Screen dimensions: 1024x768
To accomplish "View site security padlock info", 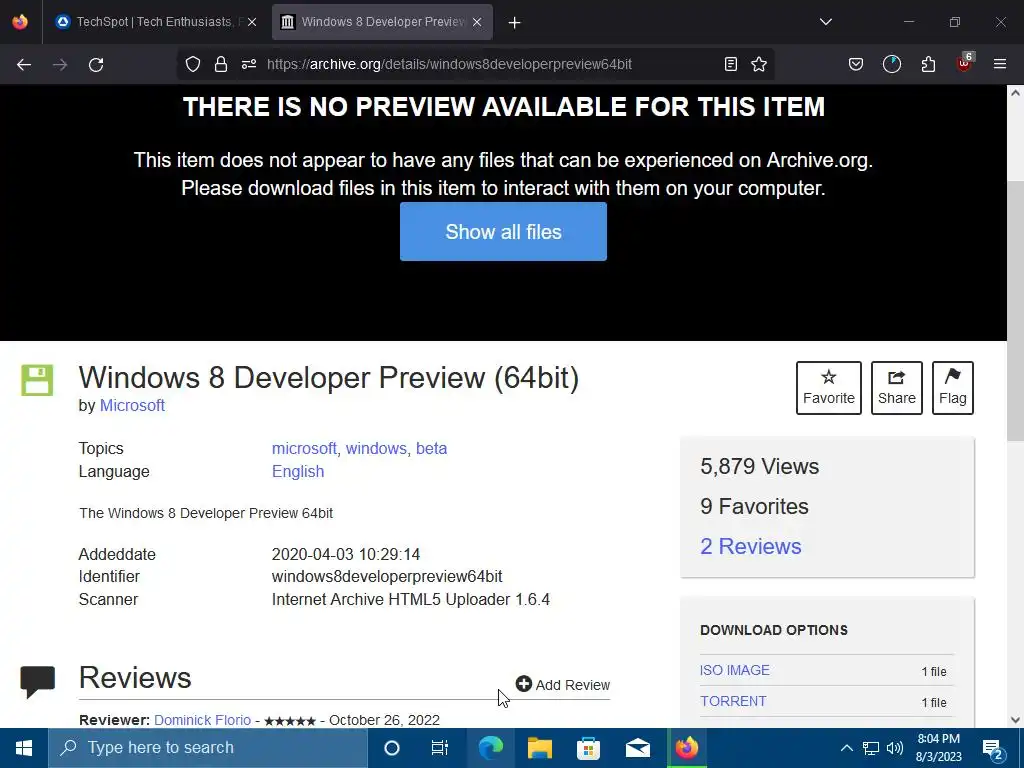I will tap(221, 64).
